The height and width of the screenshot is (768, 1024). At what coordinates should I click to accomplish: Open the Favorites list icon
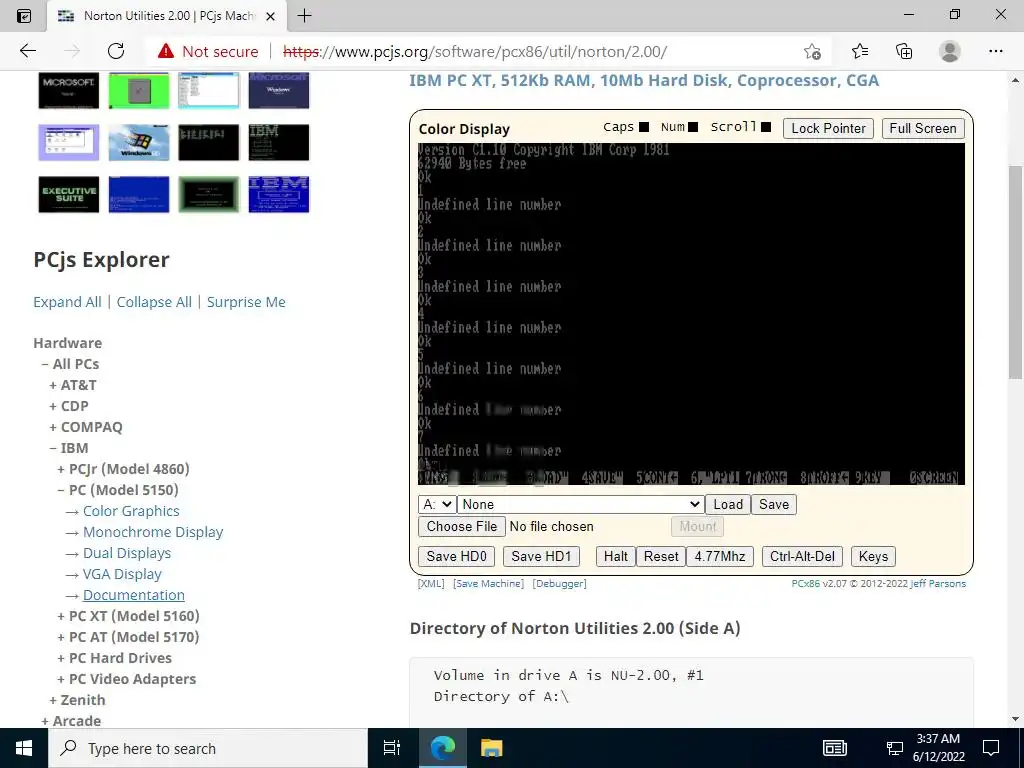point(860,51)
